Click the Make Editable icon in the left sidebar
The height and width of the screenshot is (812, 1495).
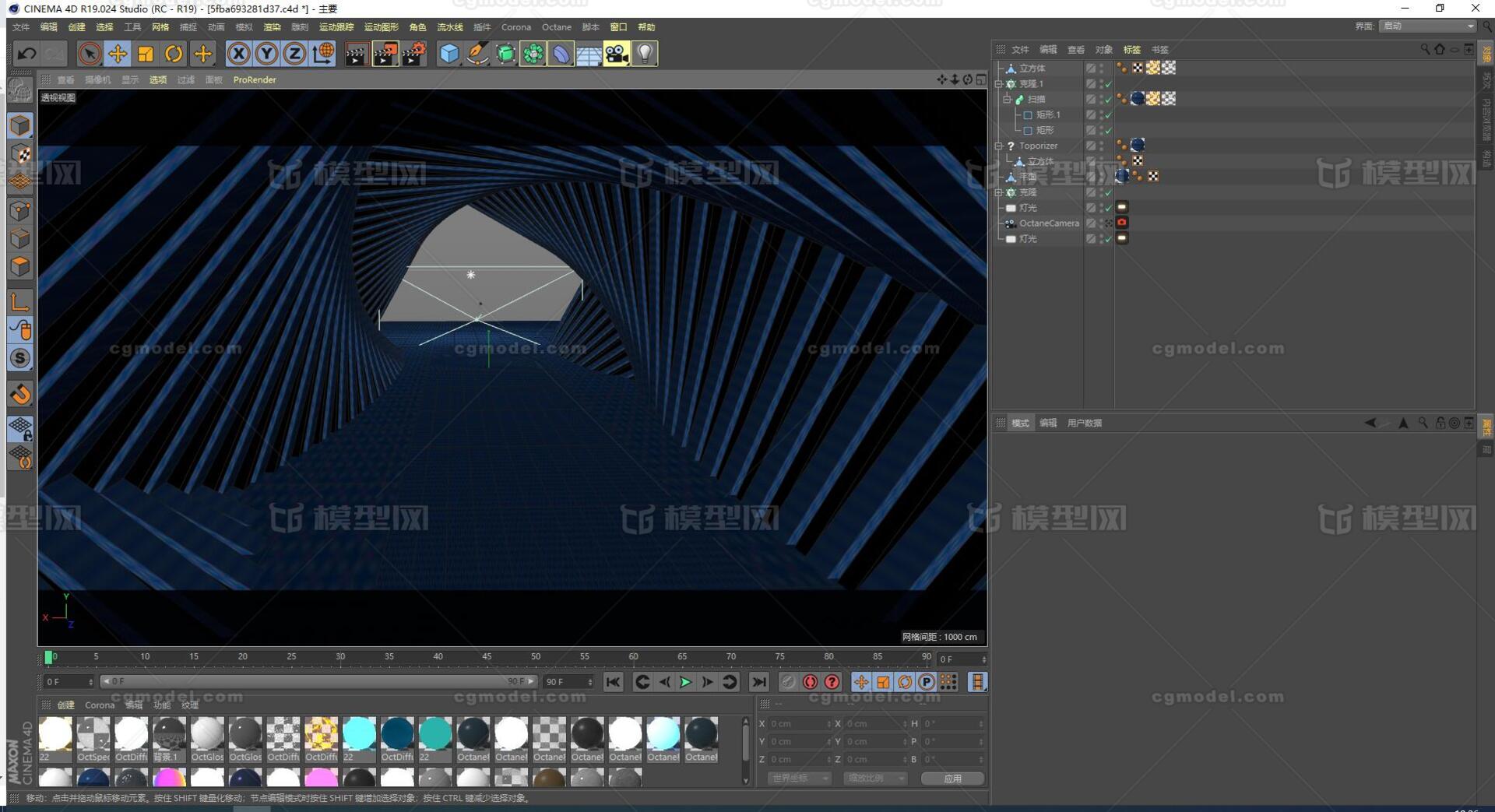click(x=20, y=91)
